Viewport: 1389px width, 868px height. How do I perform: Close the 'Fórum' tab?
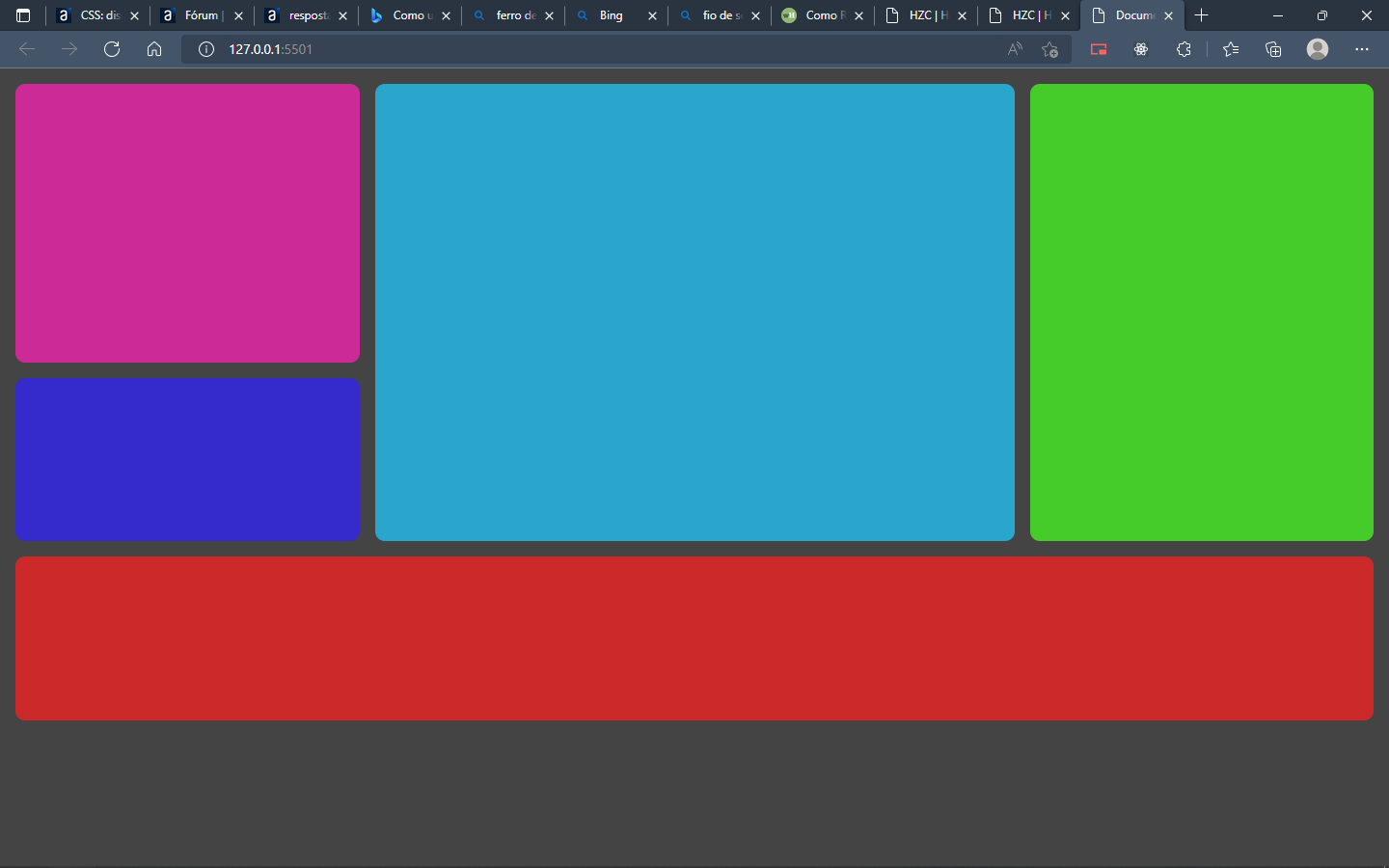pos(238,15)
